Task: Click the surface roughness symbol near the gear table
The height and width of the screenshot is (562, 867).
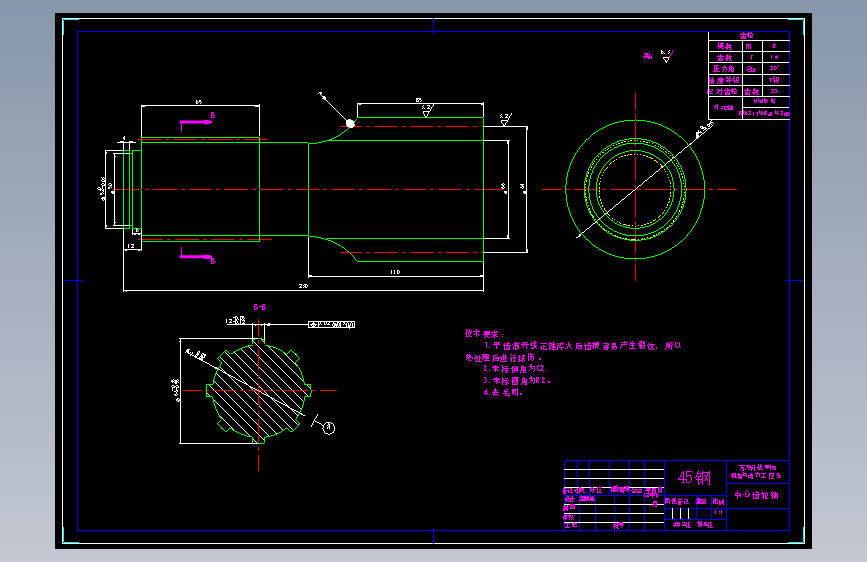Action: coord(667,56)
